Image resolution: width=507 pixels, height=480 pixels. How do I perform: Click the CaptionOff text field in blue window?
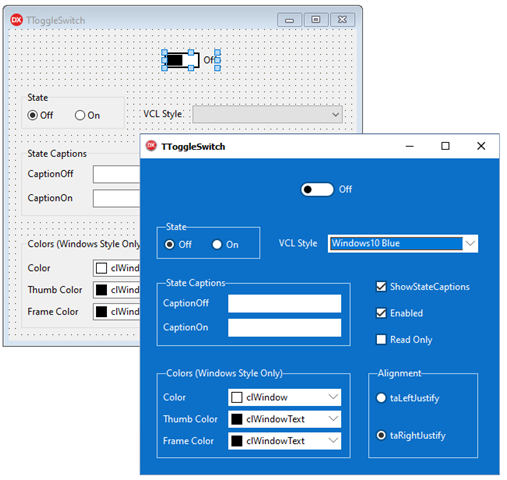pyautogui.click(x=284, y=303)
